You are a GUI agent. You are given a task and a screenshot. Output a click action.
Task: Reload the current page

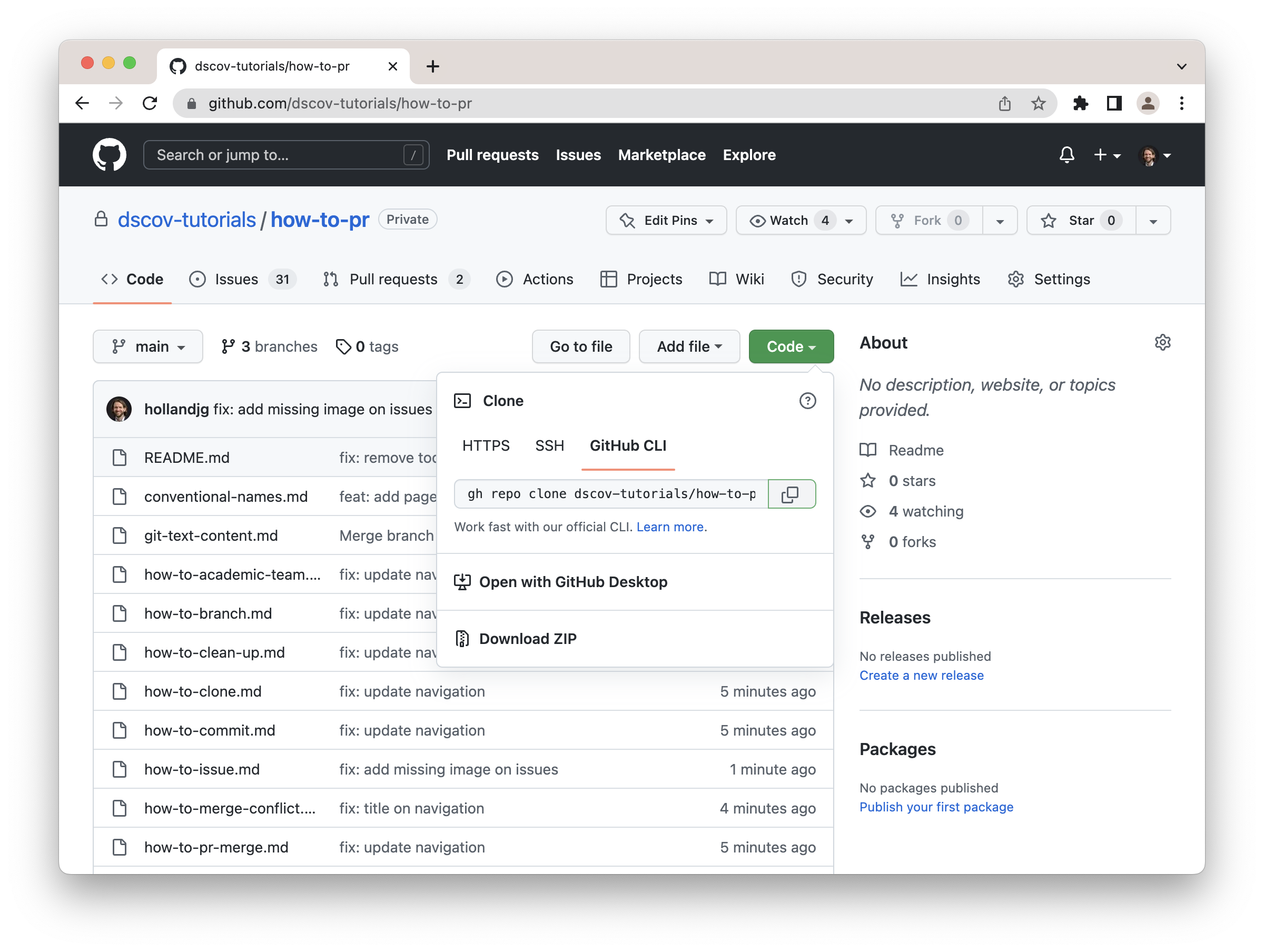coord(150,103)
